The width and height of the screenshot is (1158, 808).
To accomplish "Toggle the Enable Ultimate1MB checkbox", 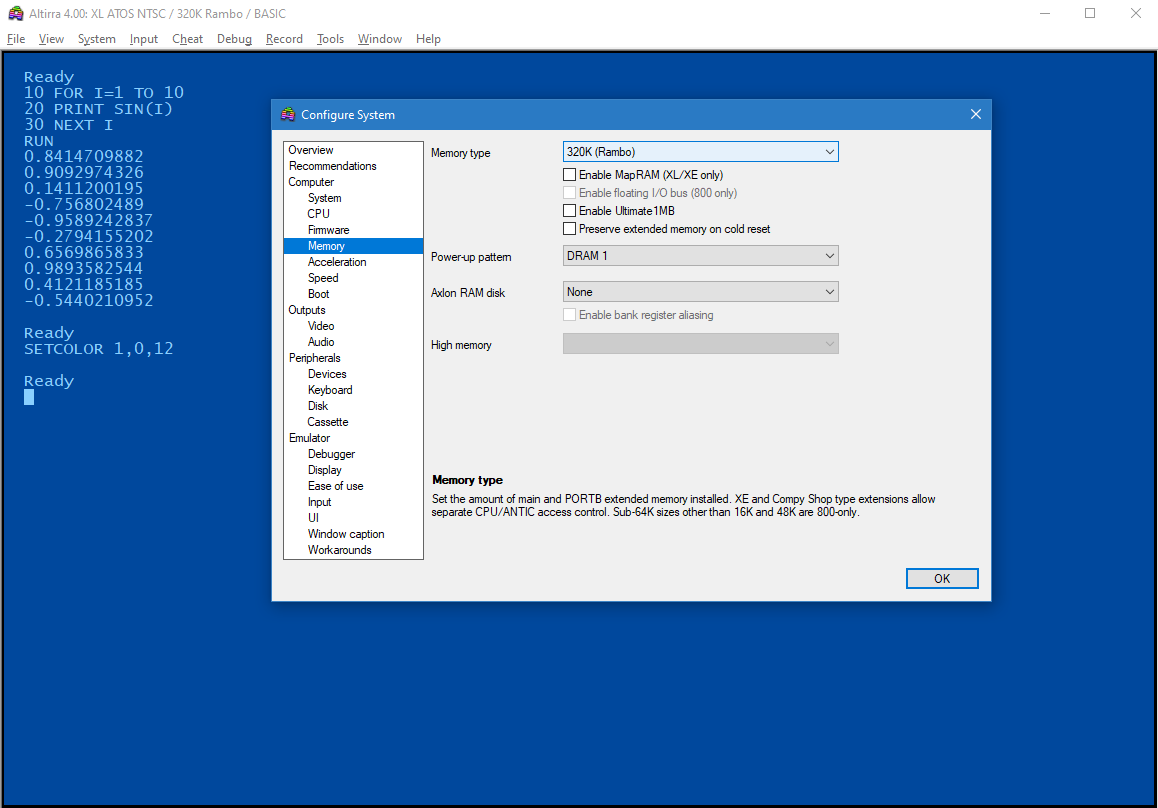I will point(570,211).
